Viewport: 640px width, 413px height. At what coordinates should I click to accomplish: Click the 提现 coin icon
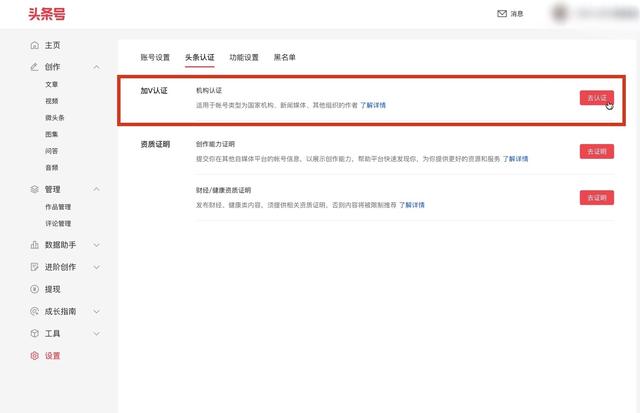[35, 289]
